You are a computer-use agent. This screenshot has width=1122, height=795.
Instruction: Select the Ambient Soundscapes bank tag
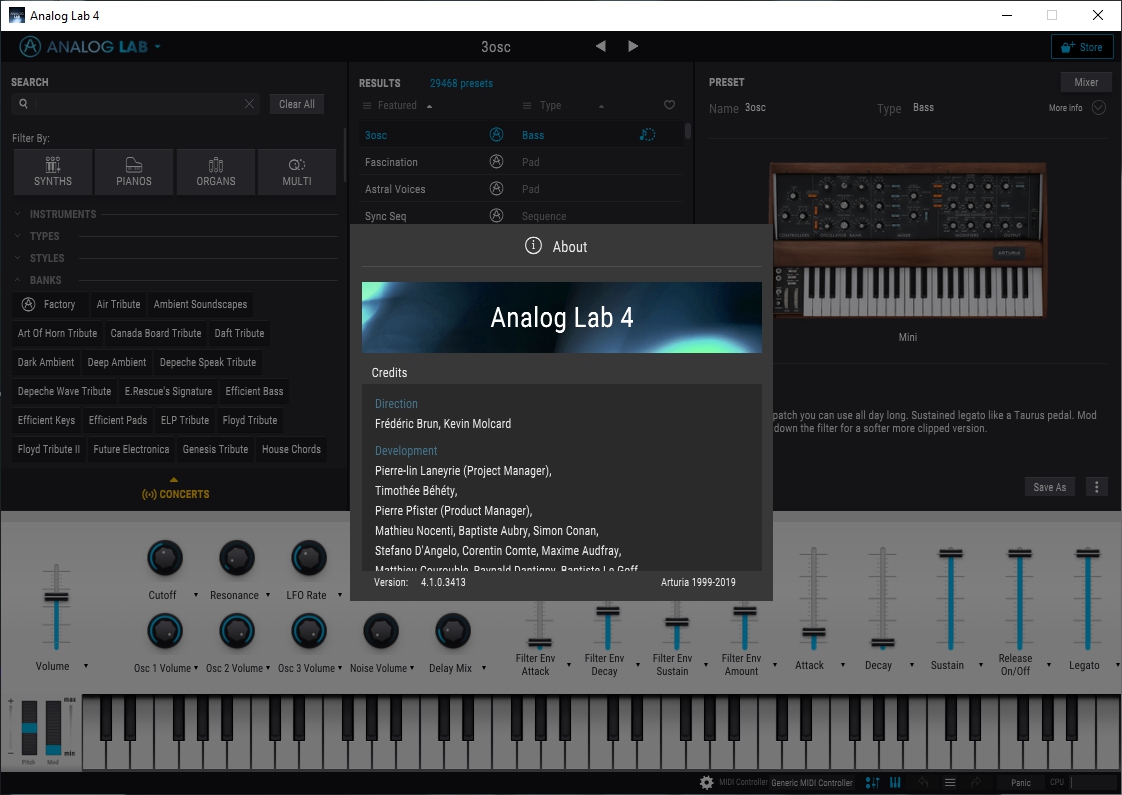tap(200, 304)
